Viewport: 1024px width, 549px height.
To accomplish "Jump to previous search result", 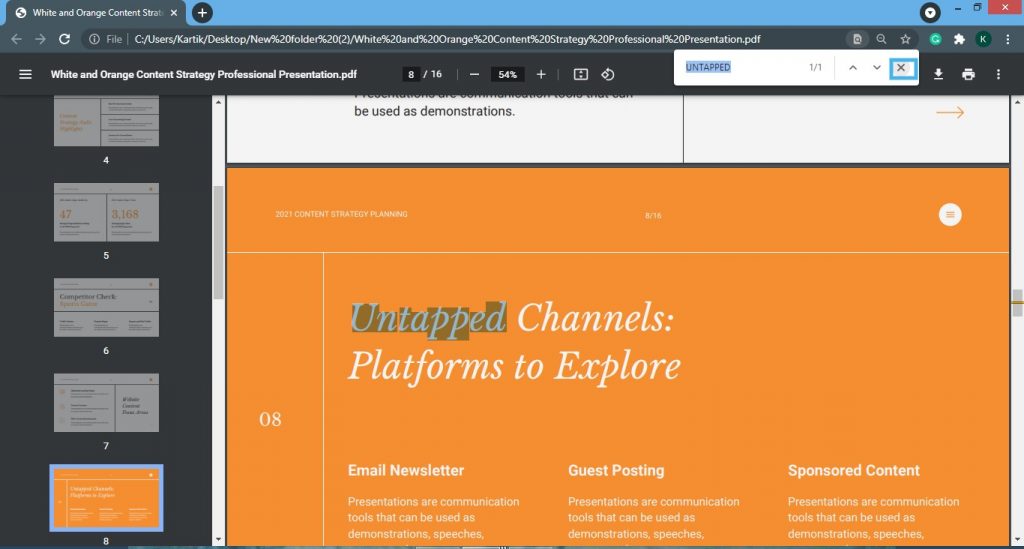I will pyautogui.click(x=853, y=67).
